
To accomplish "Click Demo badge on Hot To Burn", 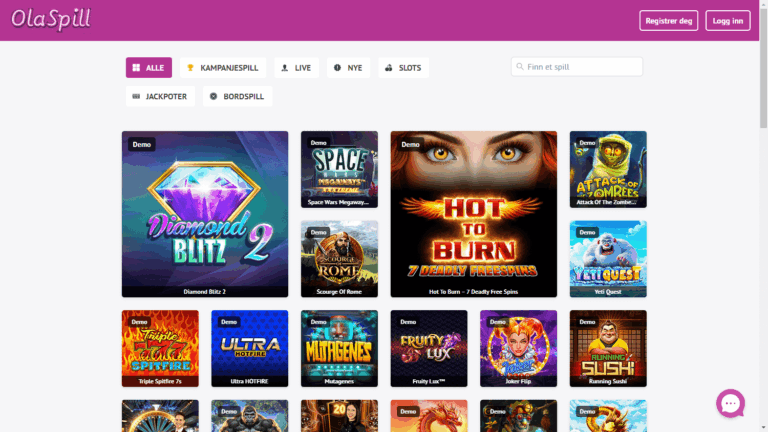I will click(x=410, y=144).
